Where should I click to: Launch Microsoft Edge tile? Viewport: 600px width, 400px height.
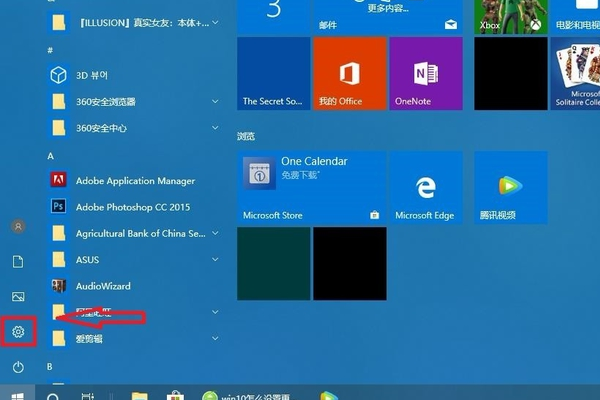click(x=426, y=188)
